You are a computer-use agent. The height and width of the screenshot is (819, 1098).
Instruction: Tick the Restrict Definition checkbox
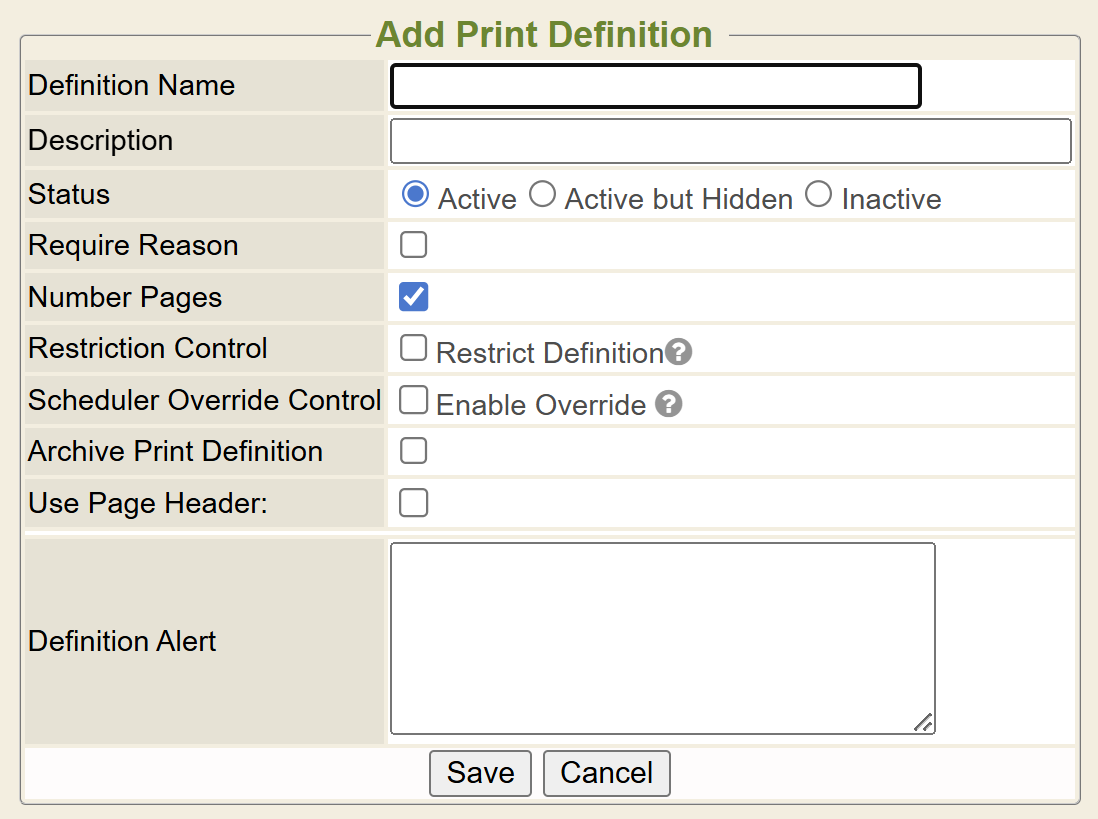[413, 348]
